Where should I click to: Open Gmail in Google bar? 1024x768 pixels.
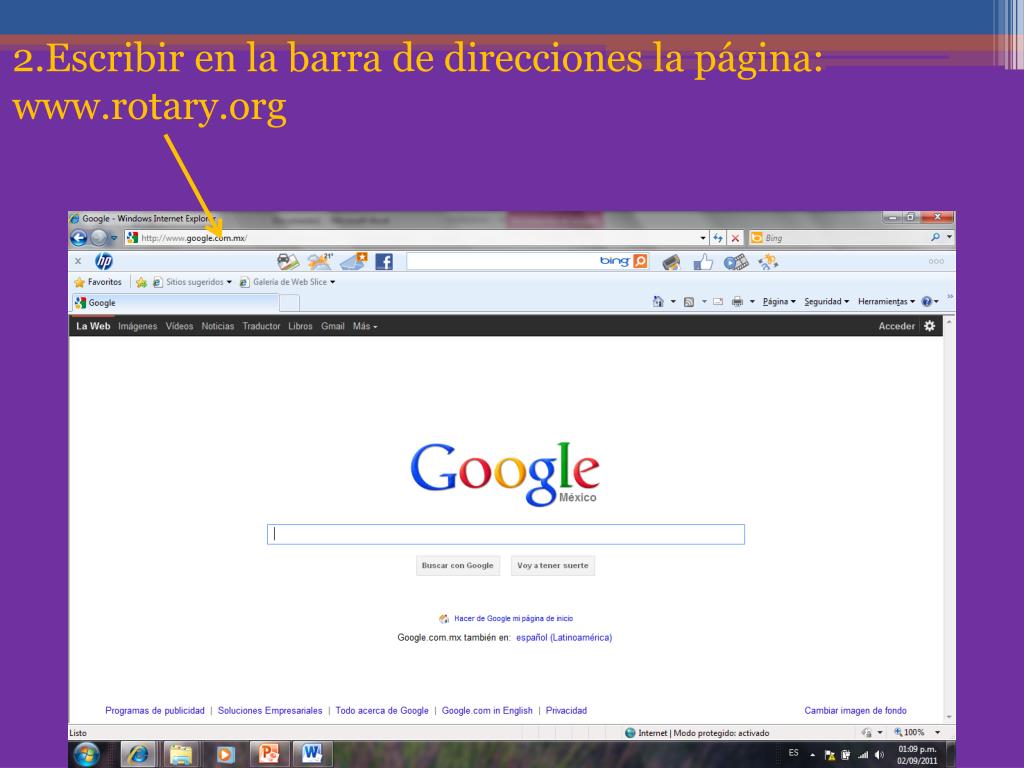pos(332,326)
